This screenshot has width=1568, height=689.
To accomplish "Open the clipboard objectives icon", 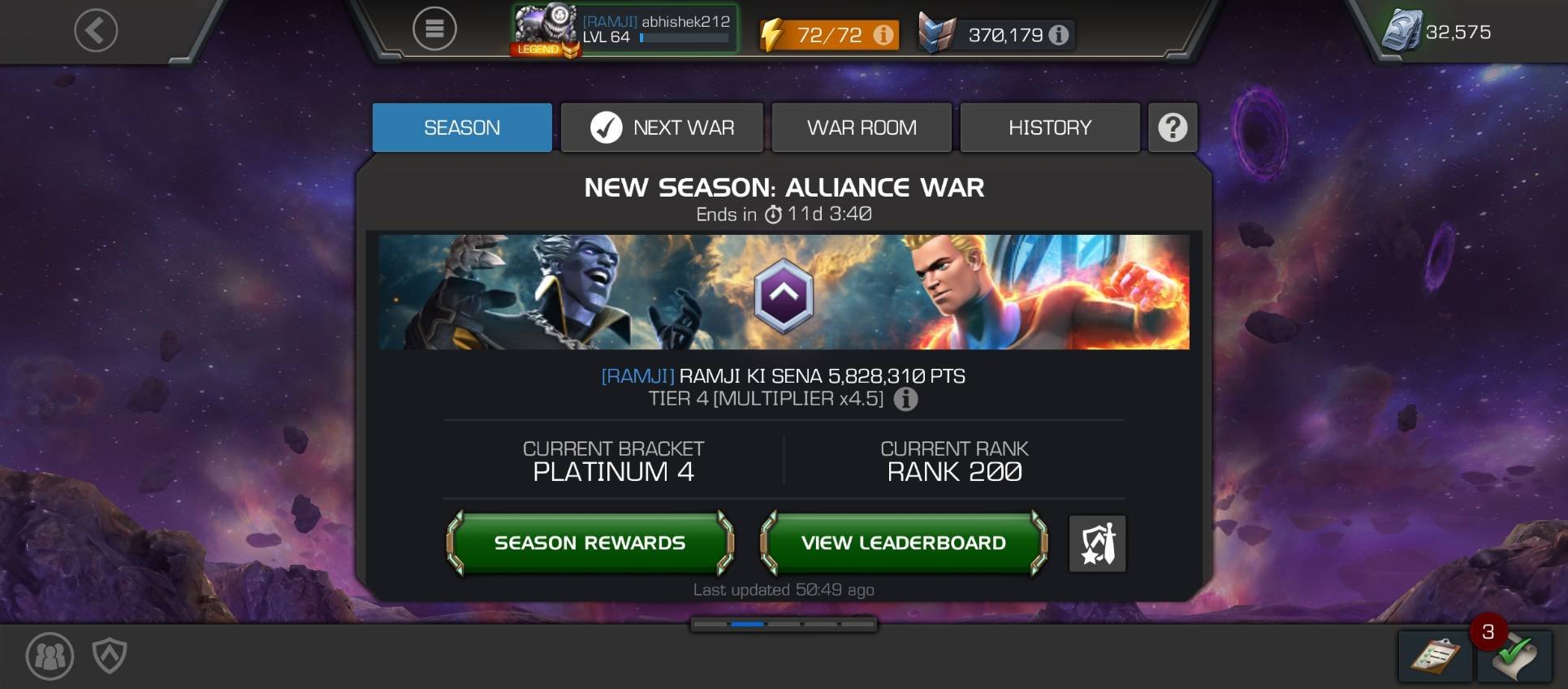I will coord(1435,656).
